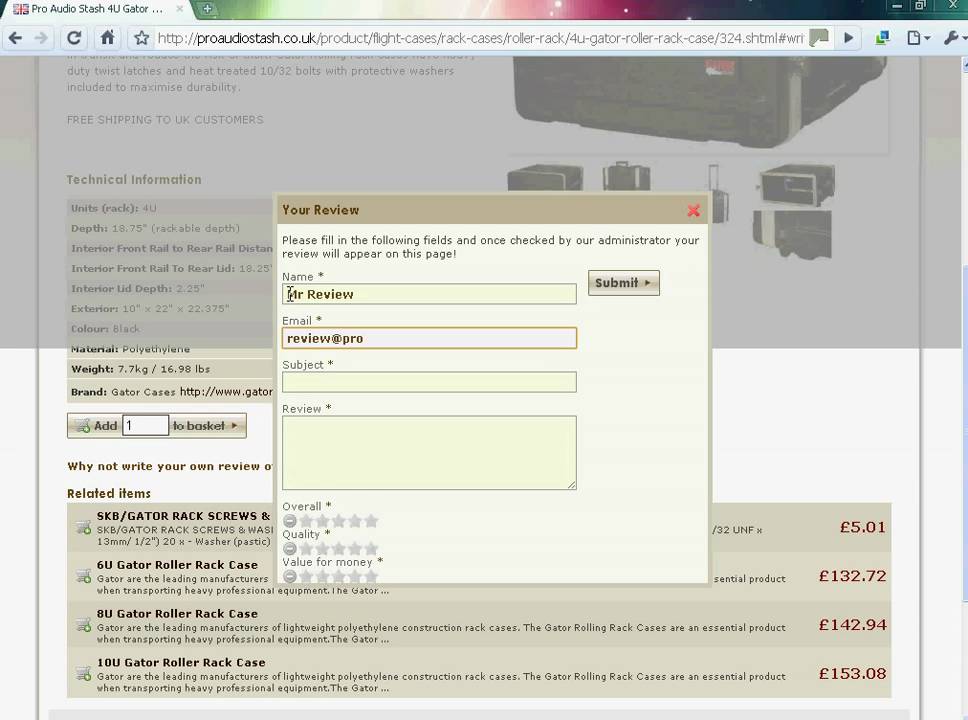
Task: Rate Quality five stars
Action: pos(371,549)
